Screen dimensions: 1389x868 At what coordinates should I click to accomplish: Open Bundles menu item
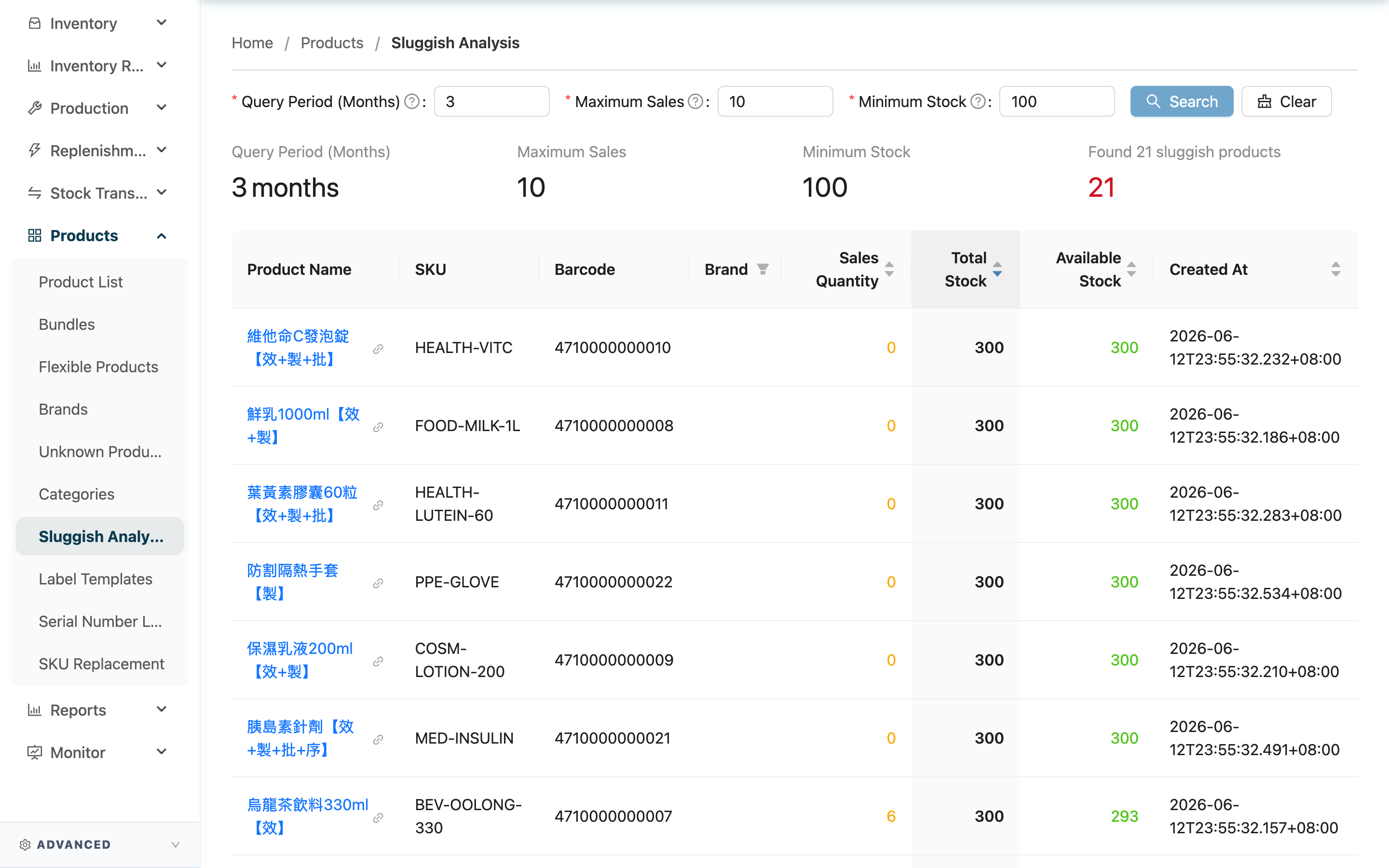[x=100, y=325]
